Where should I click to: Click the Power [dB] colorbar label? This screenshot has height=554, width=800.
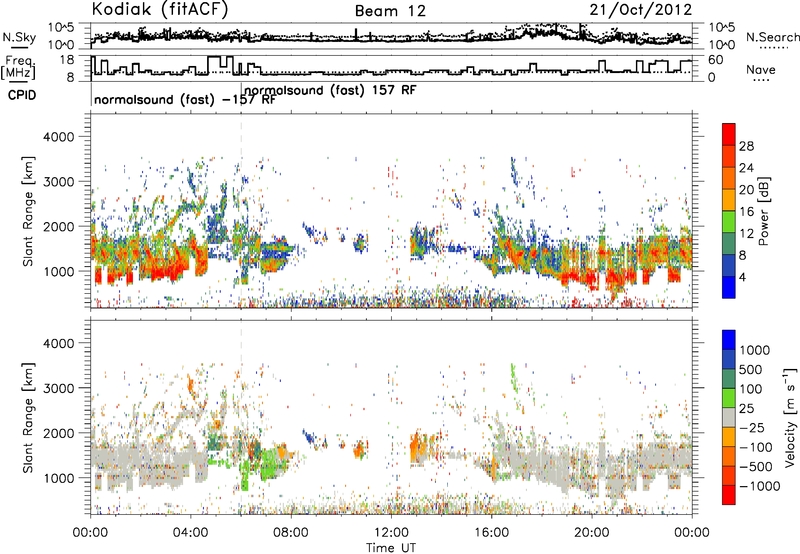tap(763, 211)
